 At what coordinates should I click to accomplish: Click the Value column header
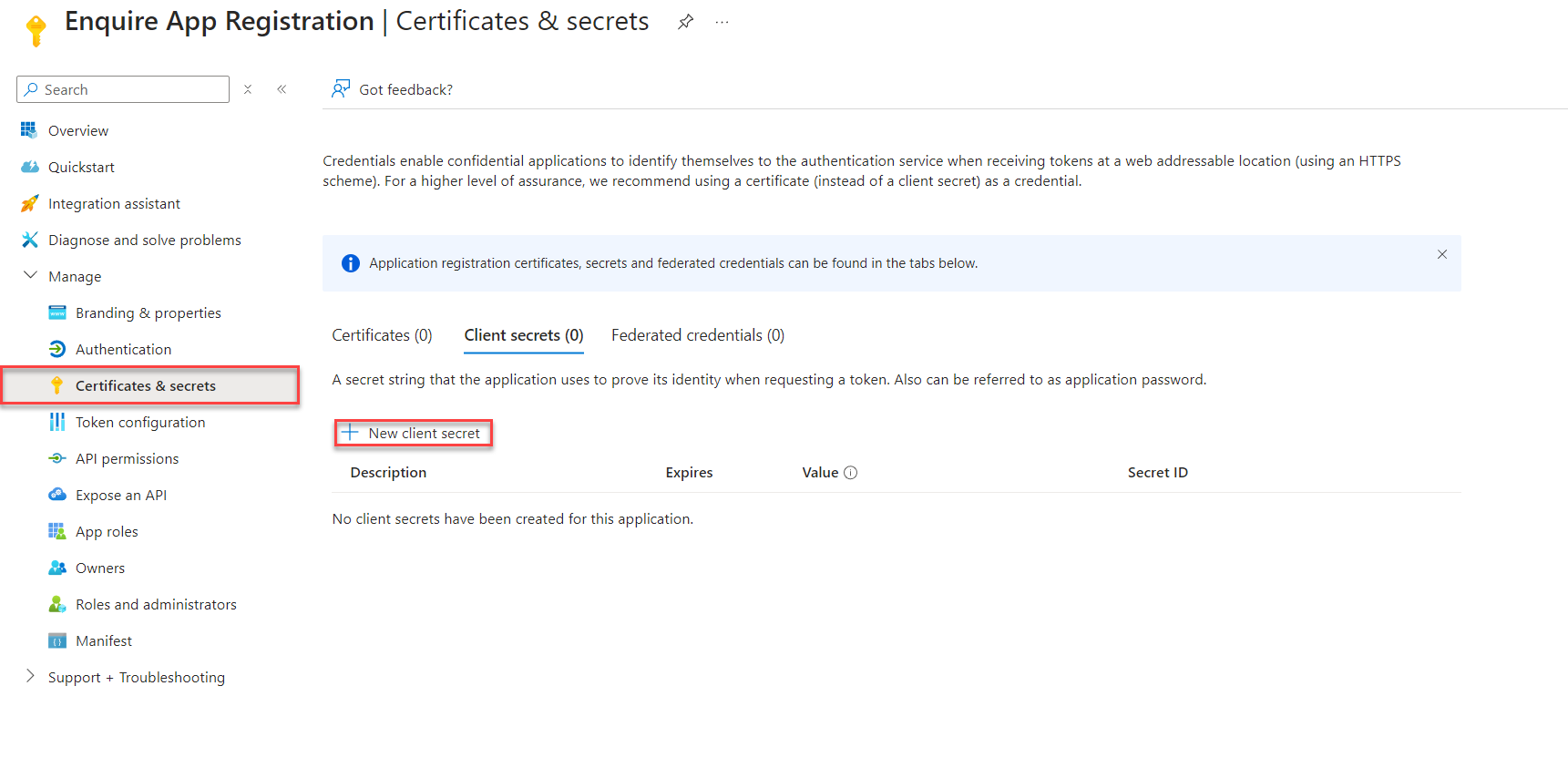pyautogui.click(x=820, y=473)
